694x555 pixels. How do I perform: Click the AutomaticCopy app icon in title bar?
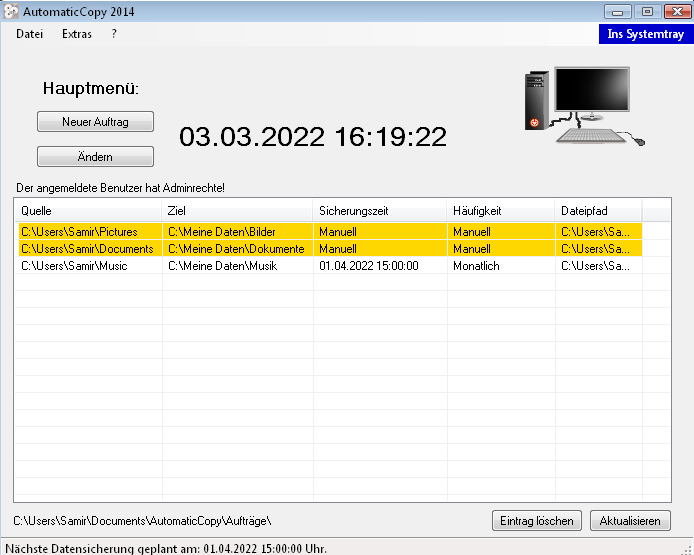[x=11, y=12]
